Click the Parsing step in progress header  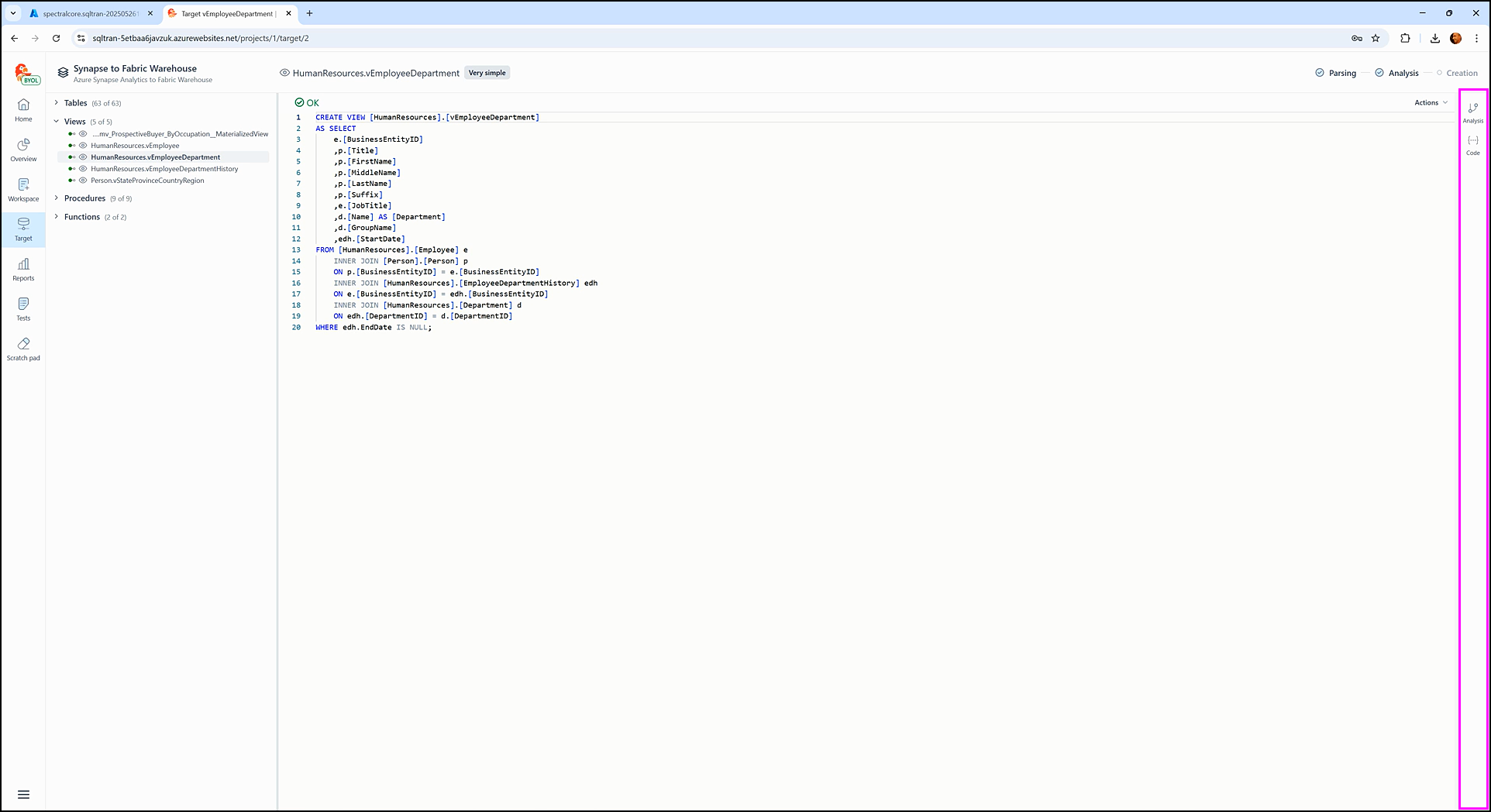point(1336,73)
